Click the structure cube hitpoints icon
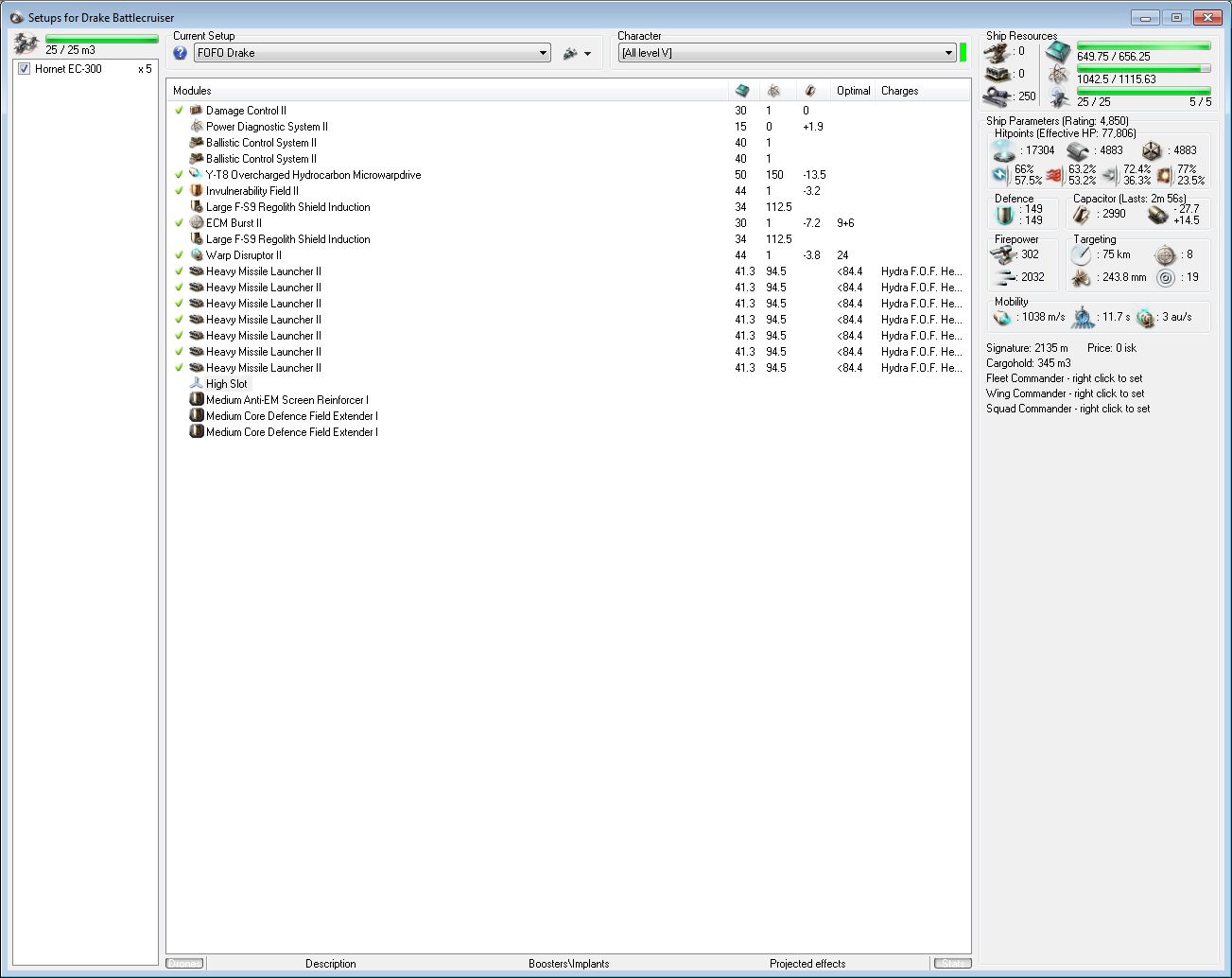Viewport: 1232px width, 978px height. [1152, 150]
